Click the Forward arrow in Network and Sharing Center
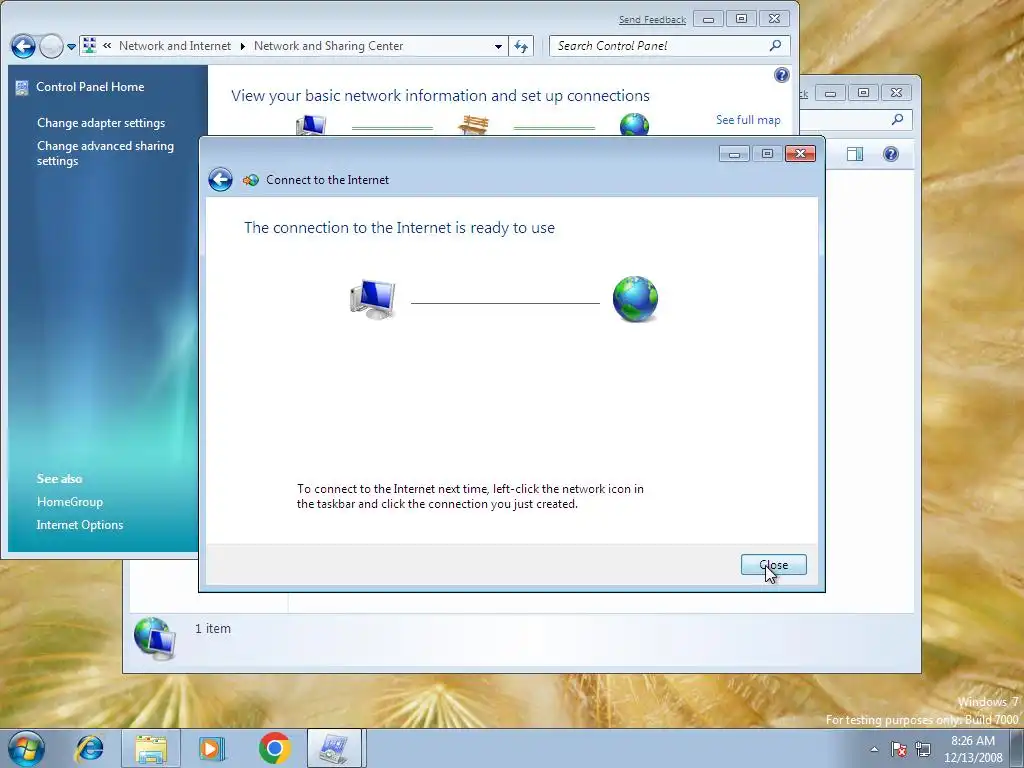The width and height of the screenshot is (1024, 768). coord(51,46)
